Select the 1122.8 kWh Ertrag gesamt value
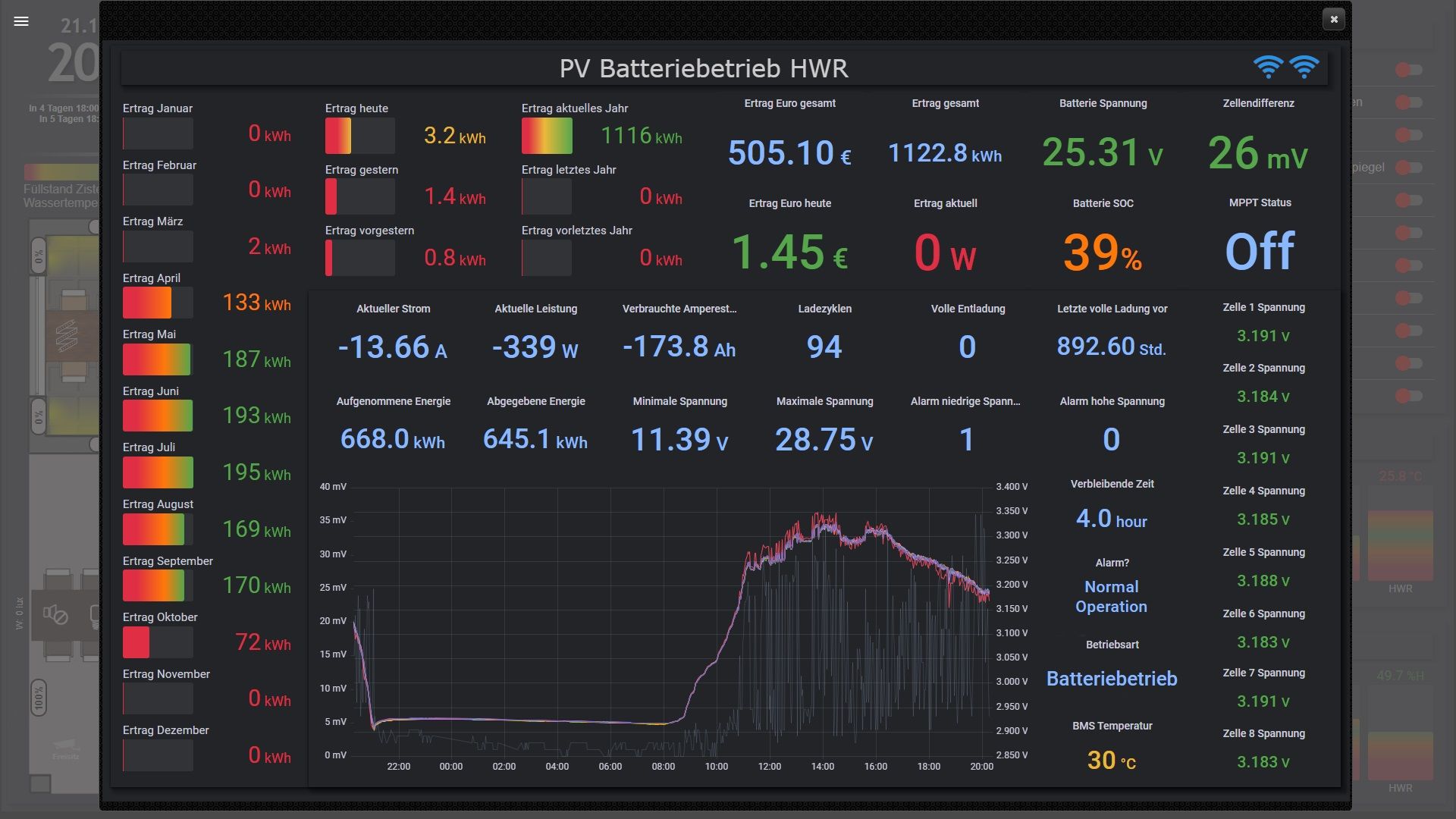Viewport: 1456px width, 819px height. (x=945, y=153)
